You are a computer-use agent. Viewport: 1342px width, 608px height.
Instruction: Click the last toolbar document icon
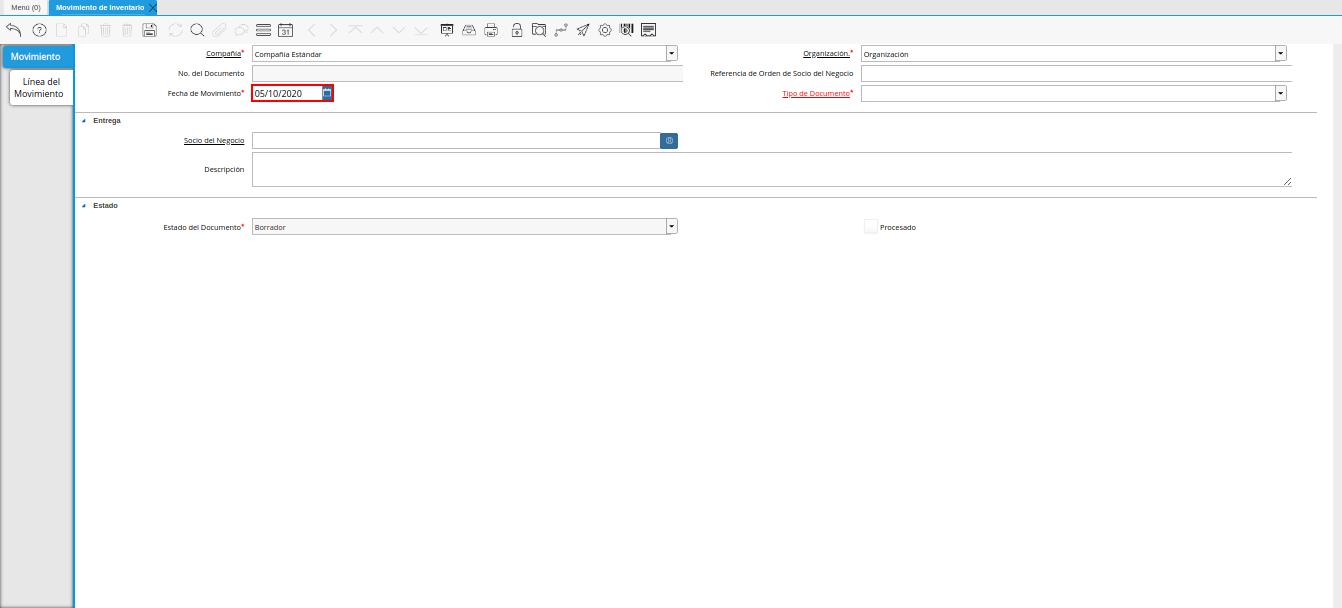coord(649,30)
